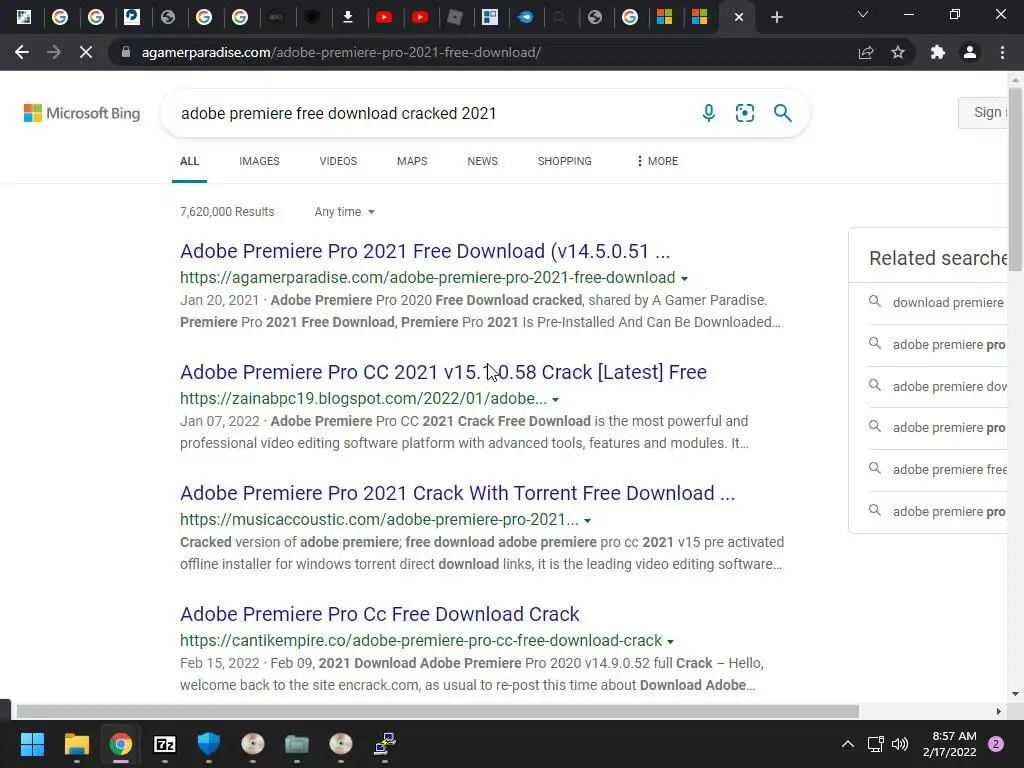
Task: Select the 'adobe premiere free' related search
Action: click(x=950, y=470)
